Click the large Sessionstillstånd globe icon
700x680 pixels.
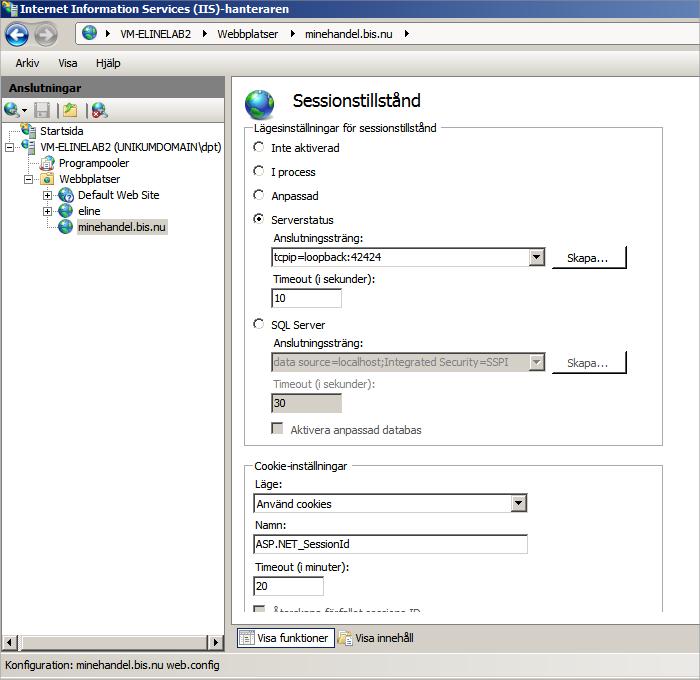click(x=259, y=104)
